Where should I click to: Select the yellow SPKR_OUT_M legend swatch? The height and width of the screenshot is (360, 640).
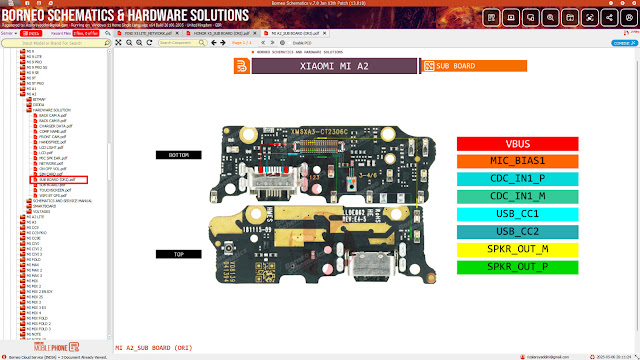point(518,249)
